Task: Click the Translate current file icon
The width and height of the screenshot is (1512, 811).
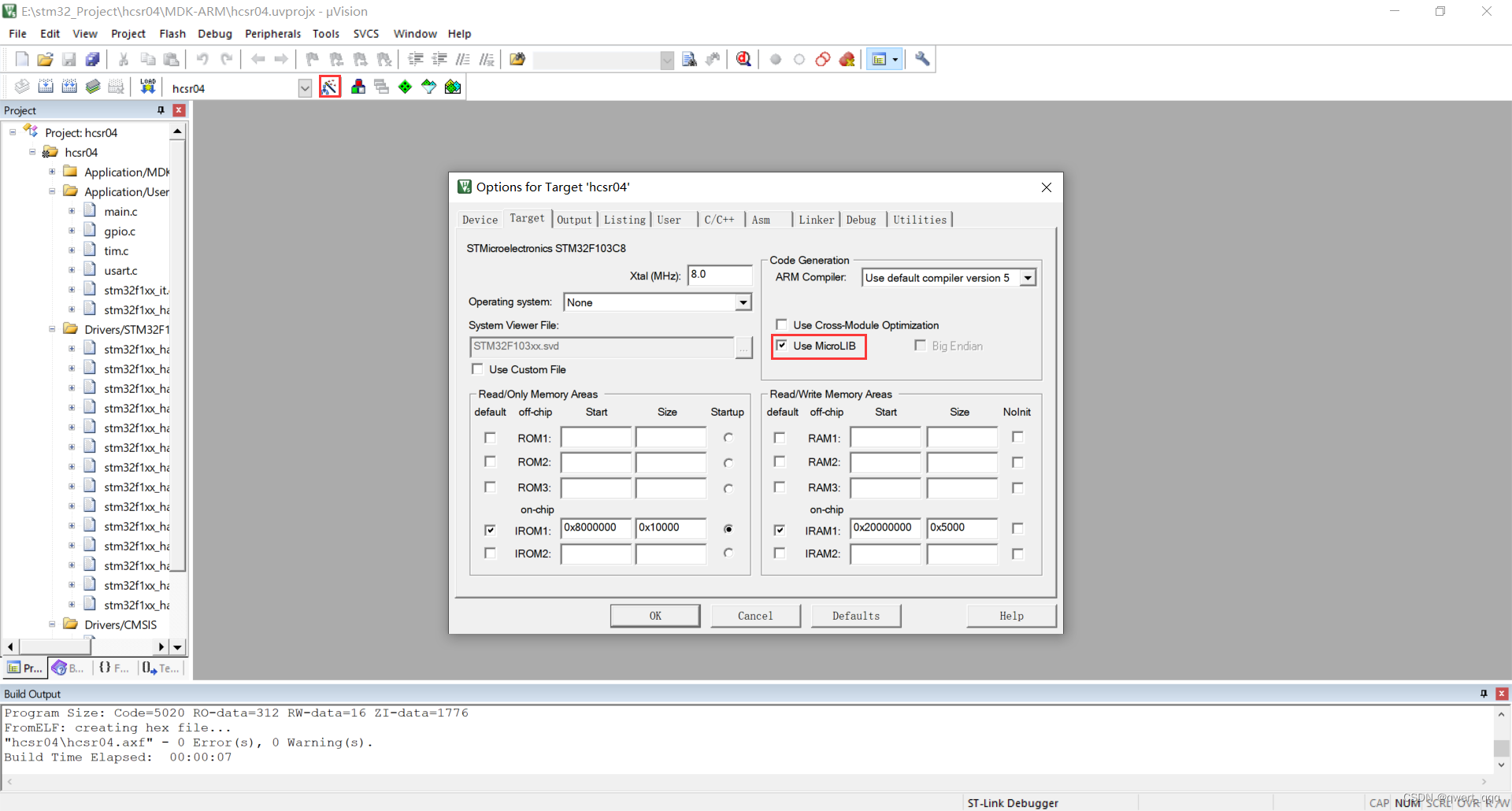Action: (x=22, y=87)
